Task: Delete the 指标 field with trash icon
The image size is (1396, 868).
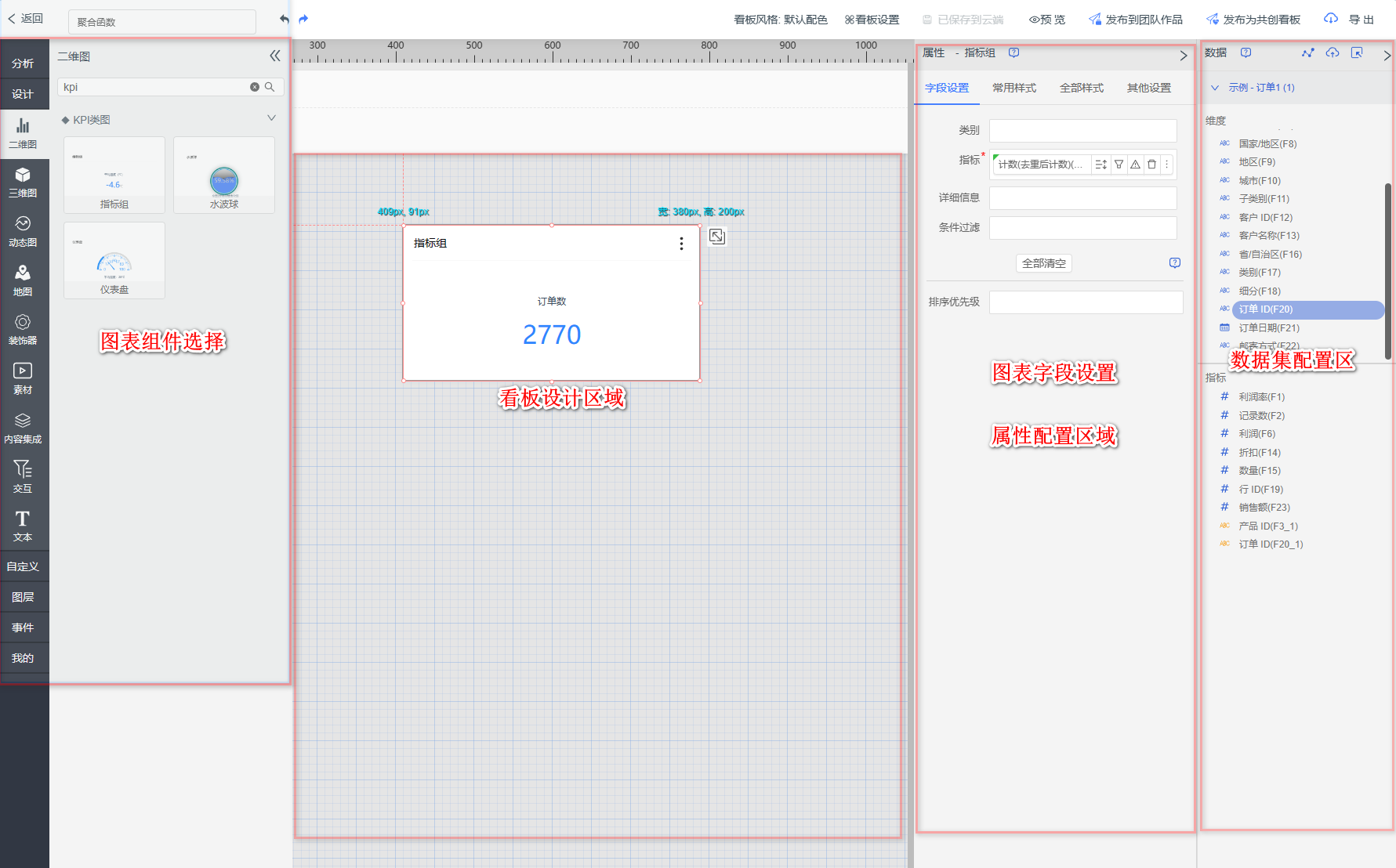Action: [x=1151, y=165]
